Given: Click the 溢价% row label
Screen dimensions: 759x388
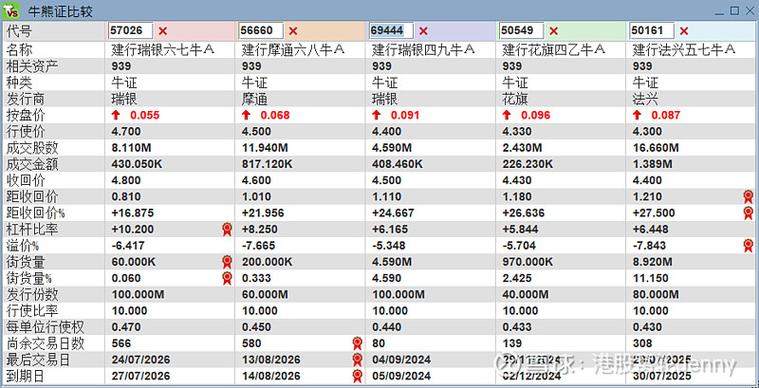Looking at the screenshot, I should (23, 245).
